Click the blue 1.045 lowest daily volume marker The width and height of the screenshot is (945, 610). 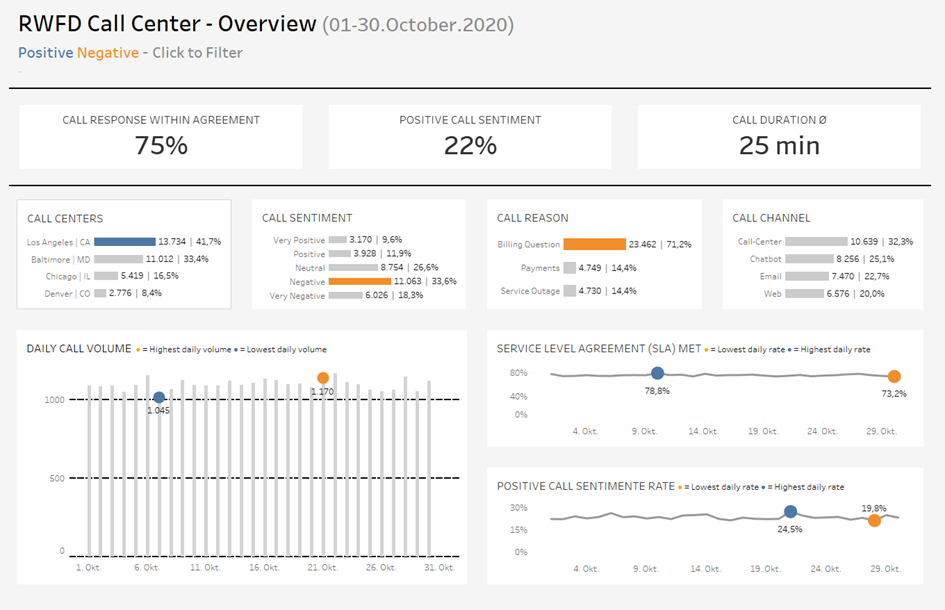[x=159, y=398]
